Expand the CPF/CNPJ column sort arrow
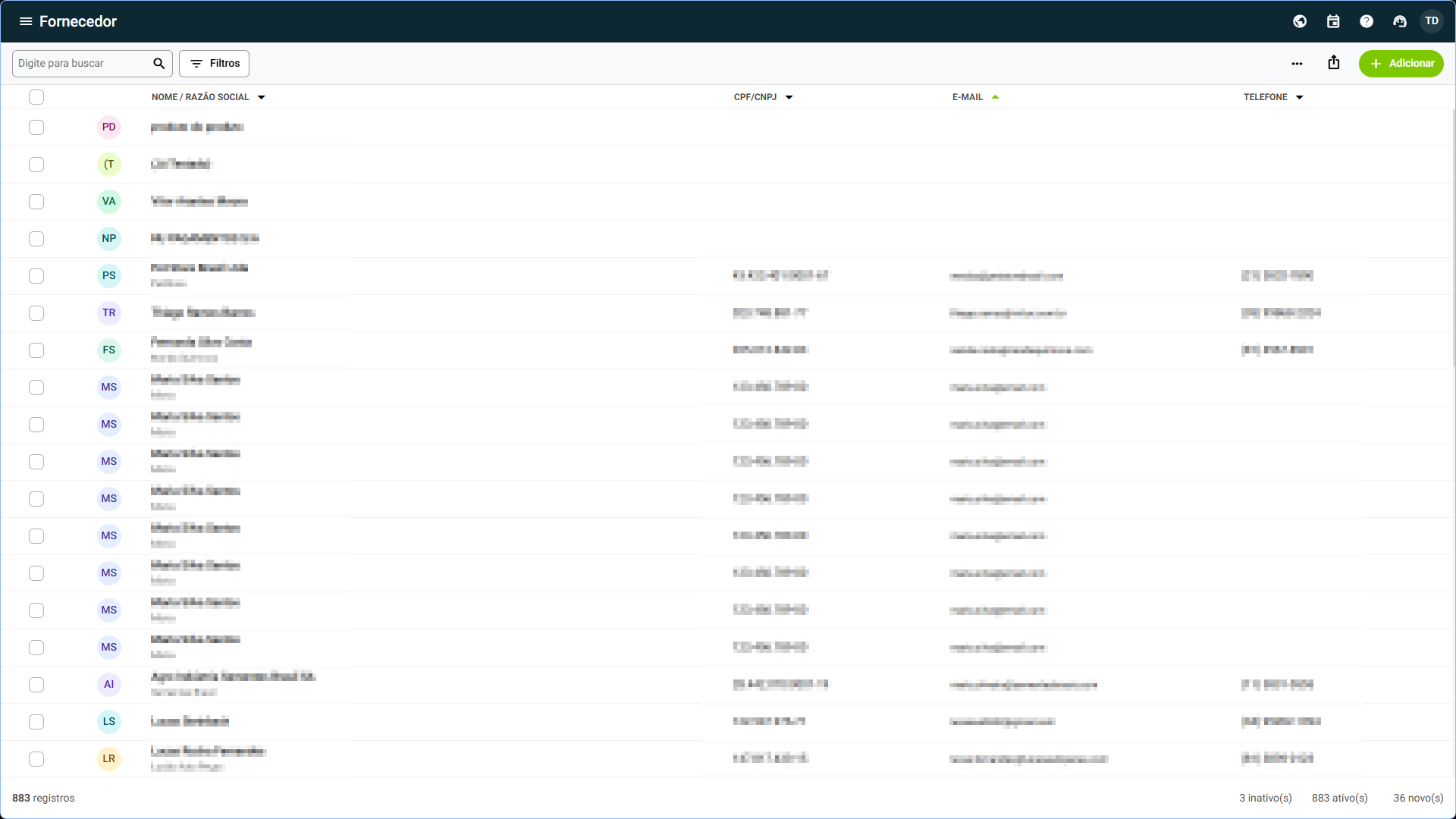The image size is (1456, 819). point(789,97)
